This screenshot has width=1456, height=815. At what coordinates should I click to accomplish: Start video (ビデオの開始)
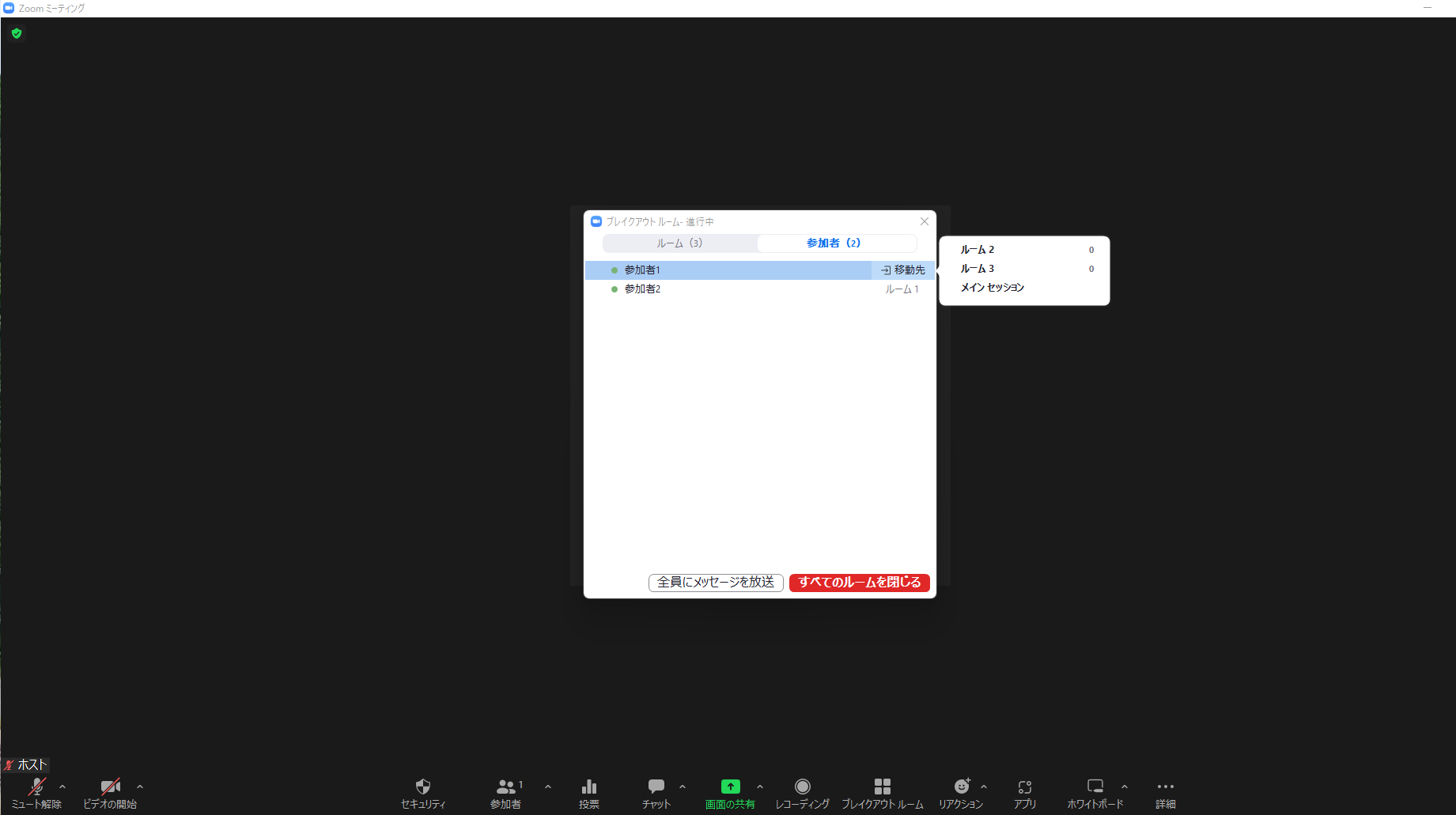click(x=110, y=793)
